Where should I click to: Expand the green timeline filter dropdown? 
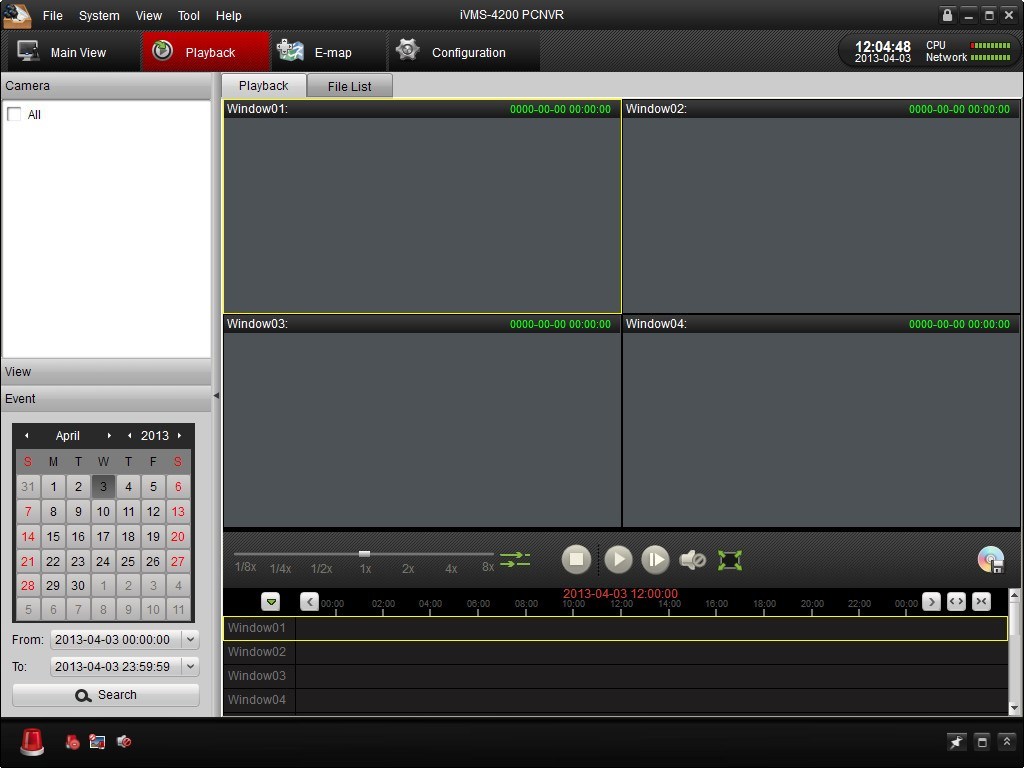tap(271, 602)
